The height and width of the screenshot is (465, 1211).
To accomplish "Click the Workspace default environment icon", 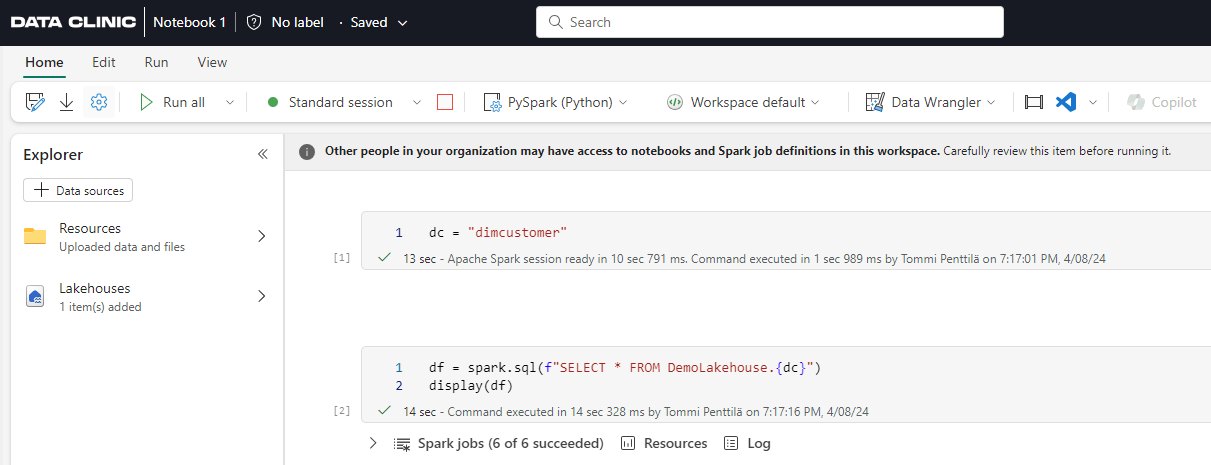I will pyautogui.click(x=675, y=102).
